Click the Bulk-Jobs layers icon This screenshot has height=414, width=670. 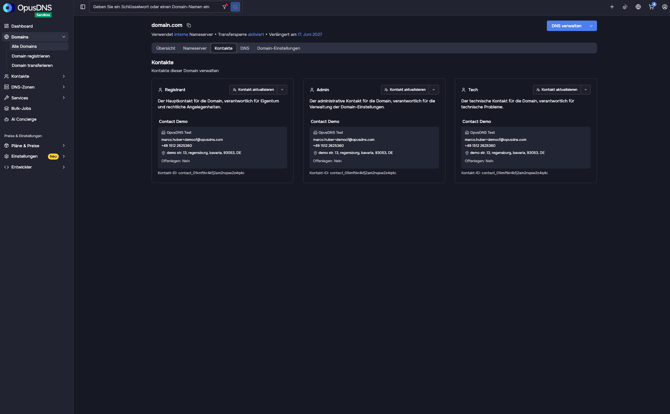tap(6, 109)
